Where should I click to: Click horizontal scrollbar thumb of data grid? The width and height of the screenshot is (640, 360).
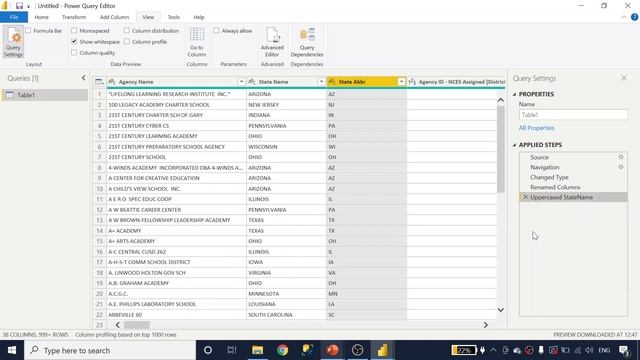(x=137, y=325)
